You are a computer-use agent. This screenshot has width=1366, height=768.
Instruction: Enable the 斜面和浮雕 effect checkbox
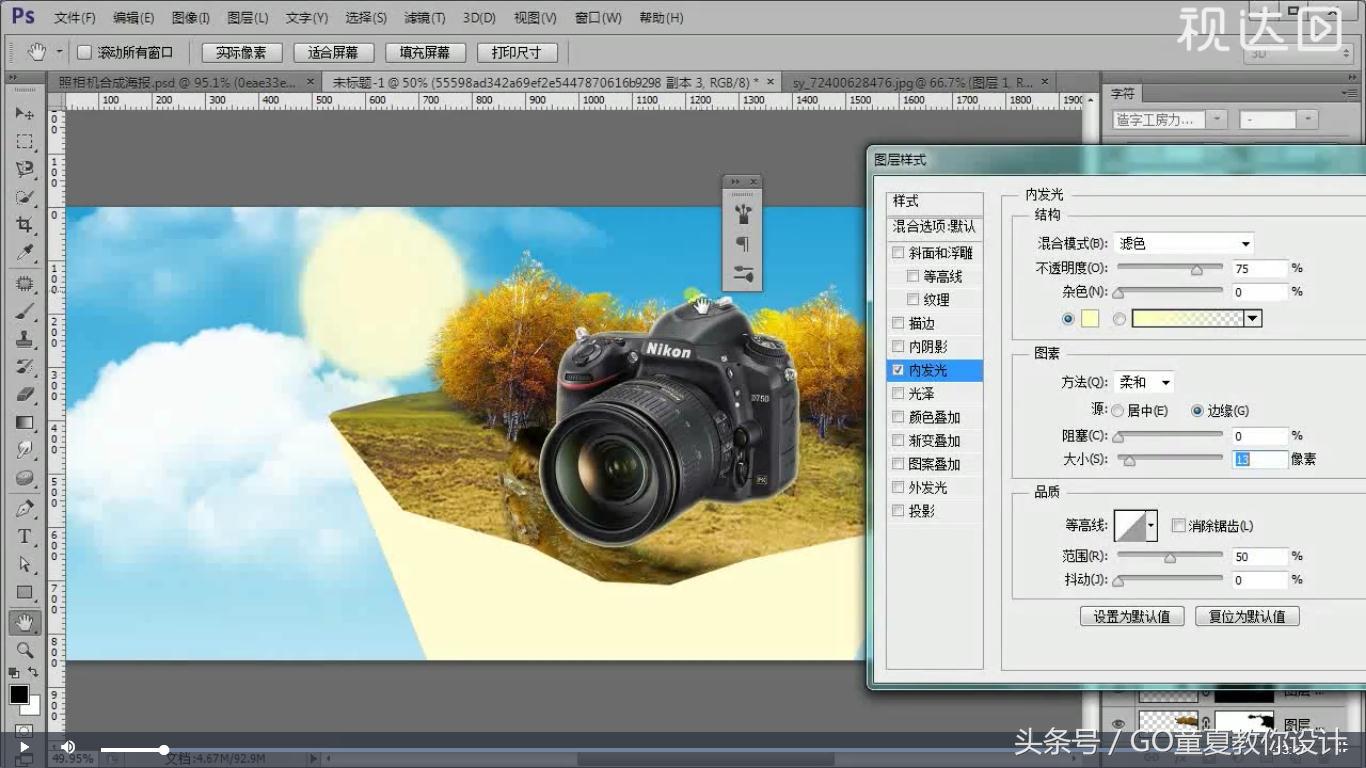click(x=898, y=252)
